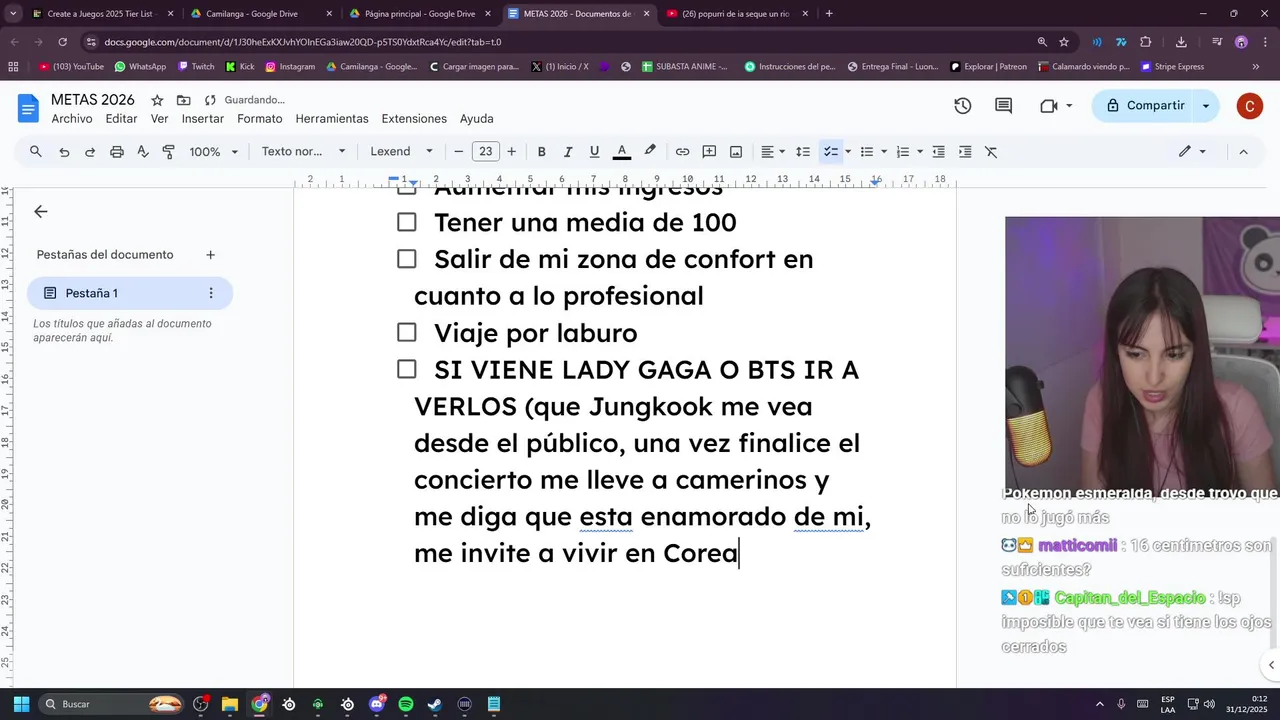Open text alignment dropdown
The image size is (1280, 720).
[772, 152]
